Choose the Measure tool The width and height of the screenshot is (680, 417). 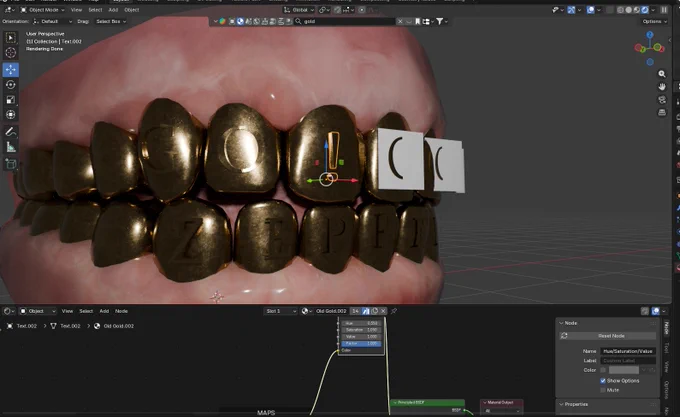pos(11,147)
